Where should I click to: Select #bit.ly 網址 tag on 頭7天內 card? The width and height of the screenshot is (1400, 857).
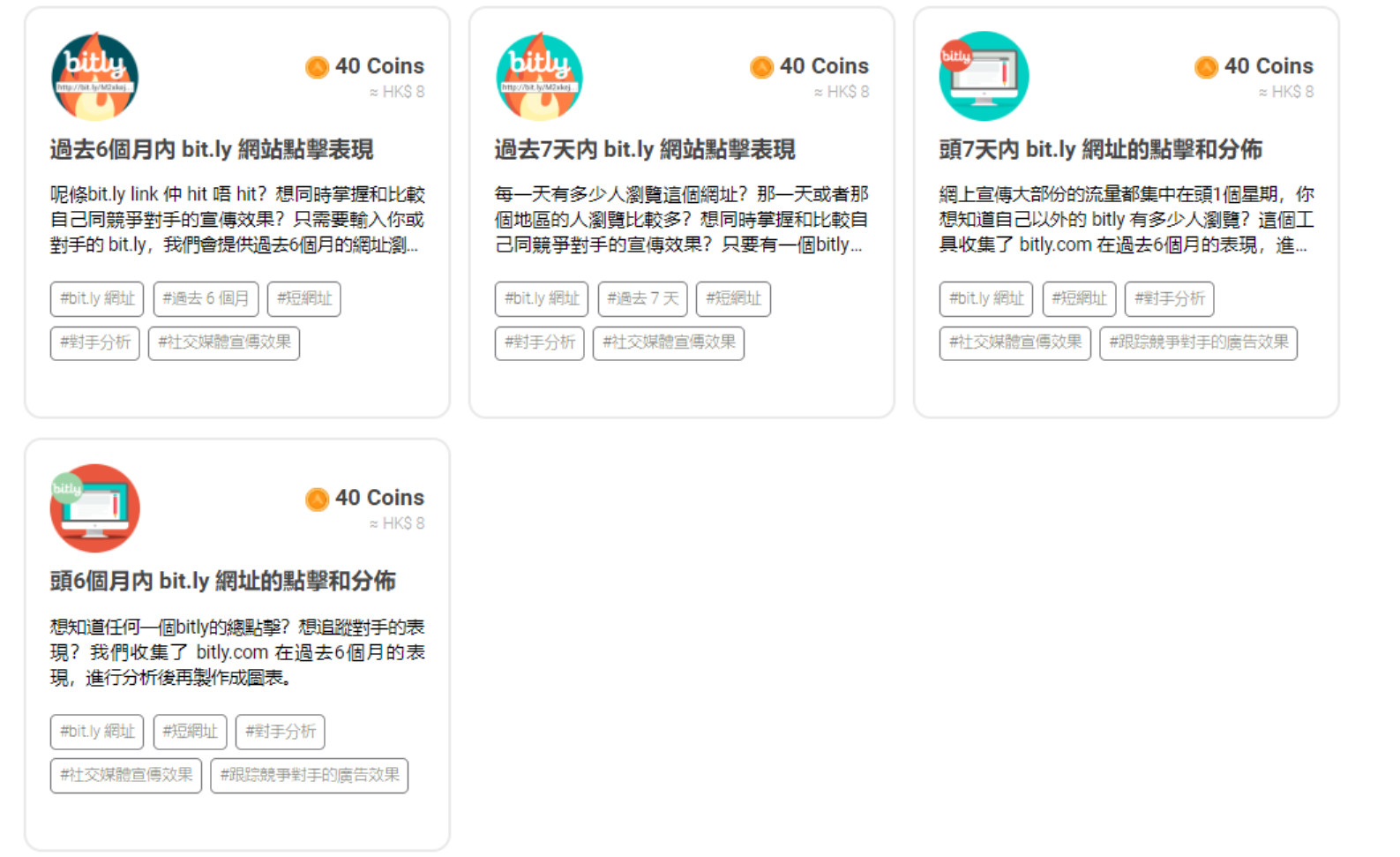[986, 299]
